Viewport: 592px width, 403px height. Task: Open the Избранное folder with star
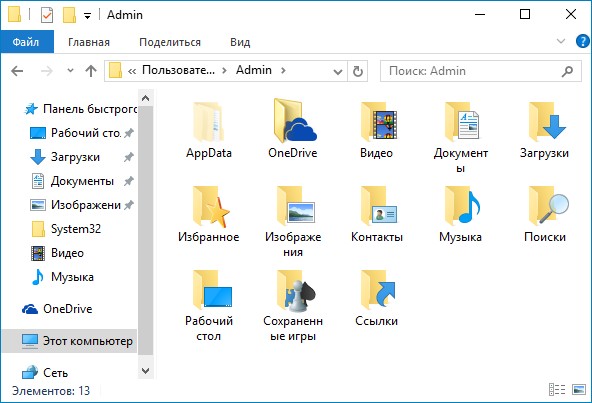tap(208, 213)
